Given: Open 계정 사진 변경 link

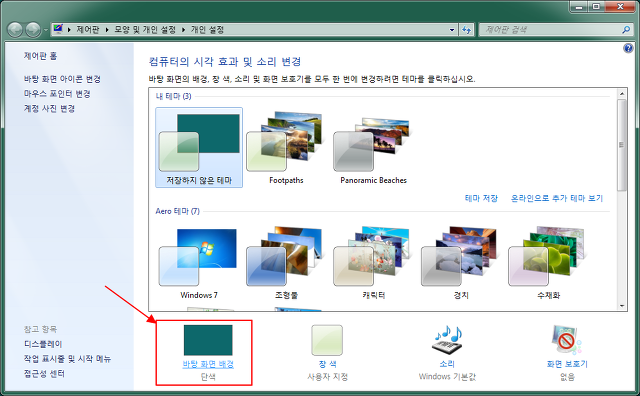Looking at the screenshot, I should point(49,108).
